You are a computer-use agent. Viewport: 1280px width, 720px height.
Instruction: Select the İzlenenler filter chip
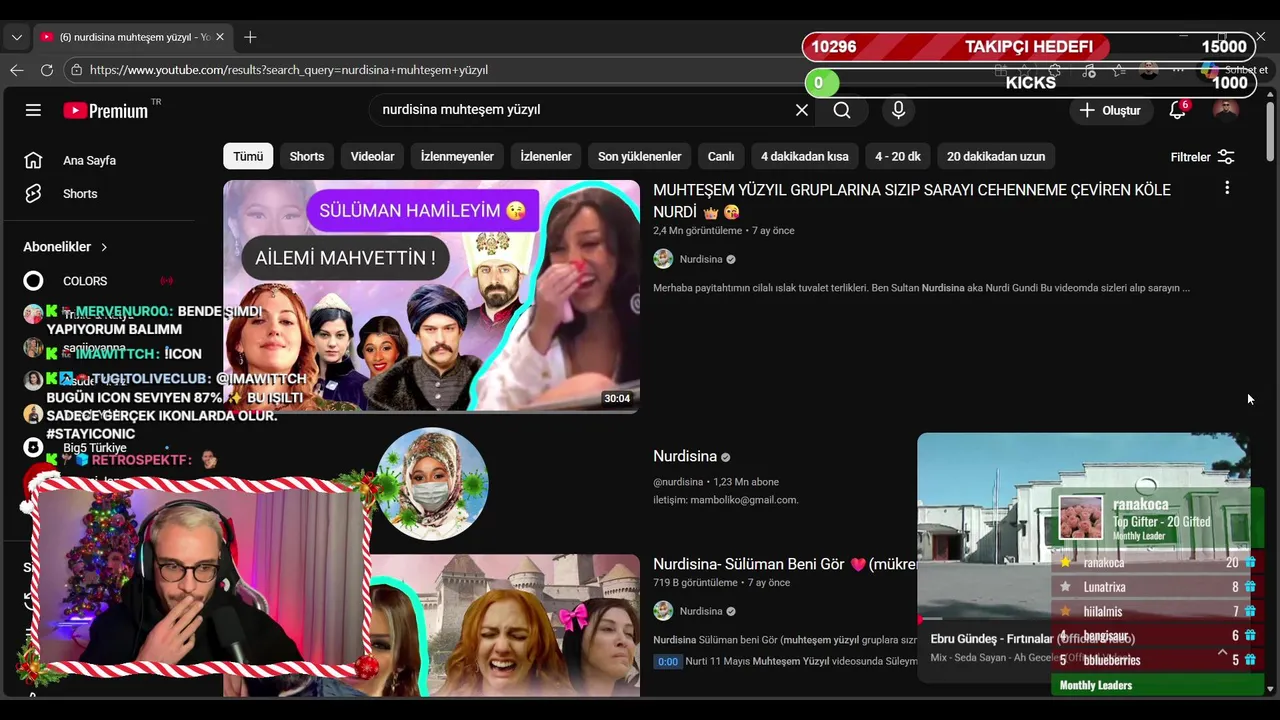546,156
